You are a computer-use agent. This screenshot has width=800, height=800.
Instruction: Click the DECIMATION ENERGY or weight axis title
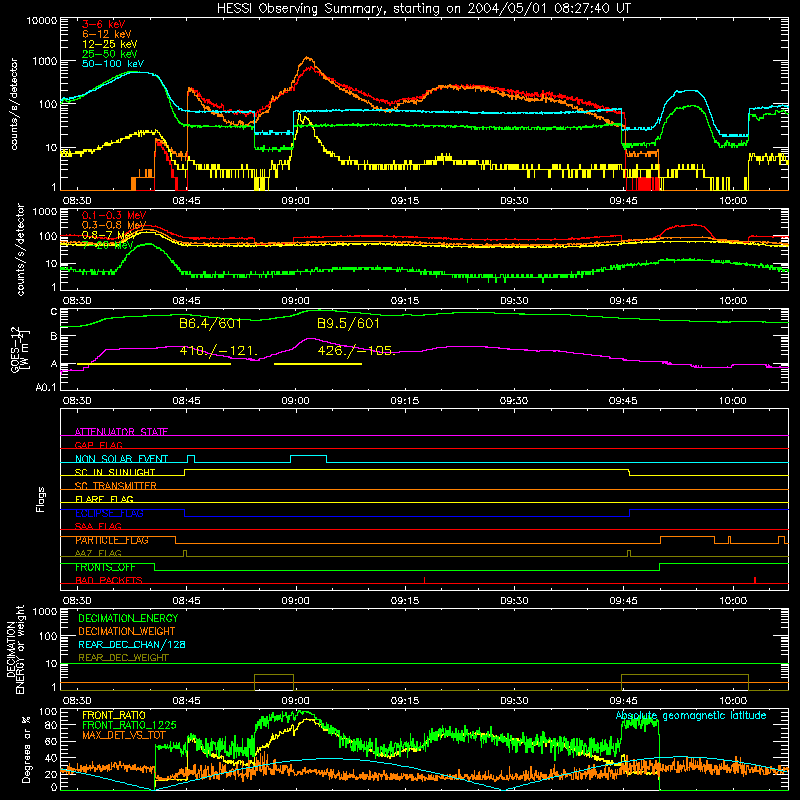pos(15,649)
